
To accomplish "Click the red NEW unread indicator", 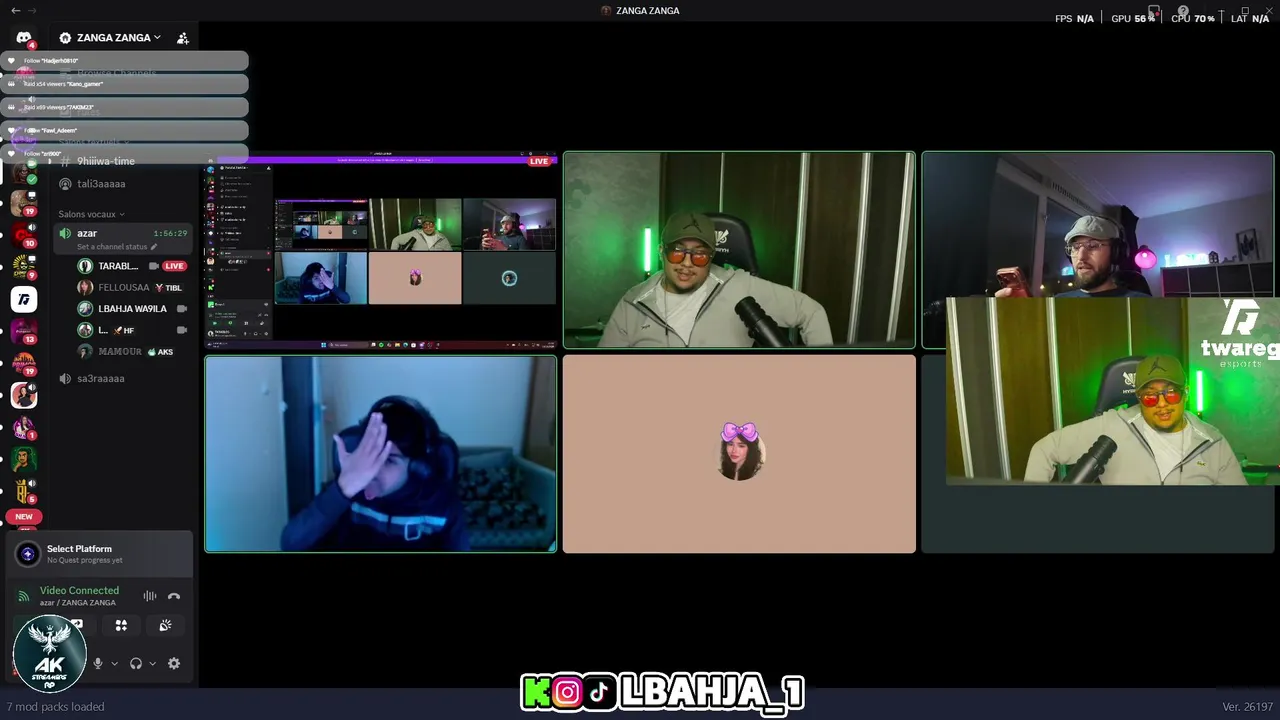I will click(x=24, y=517).
